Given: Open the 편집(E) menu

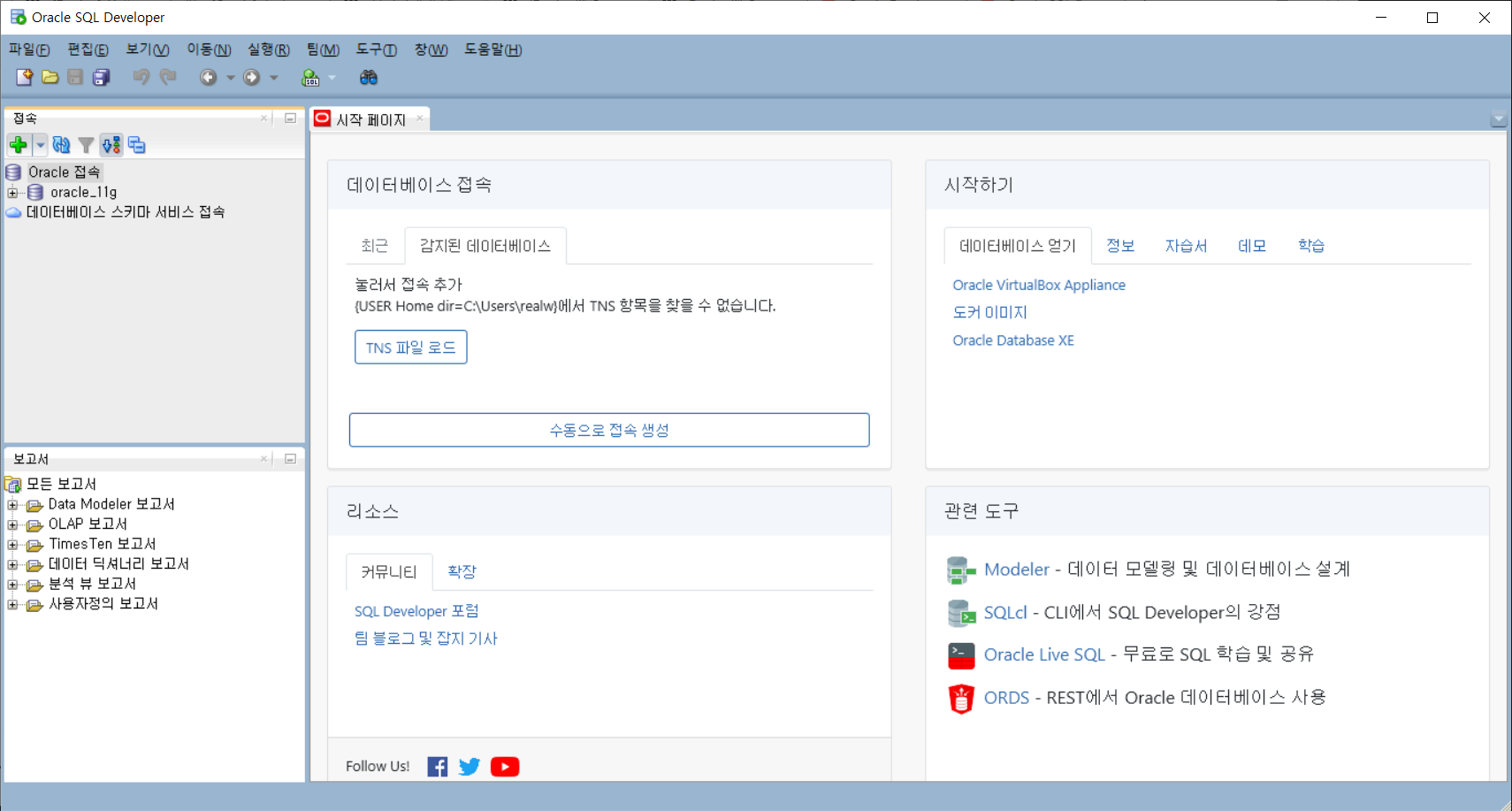Looking at the screenshot, I should click(x=88, y=50).
